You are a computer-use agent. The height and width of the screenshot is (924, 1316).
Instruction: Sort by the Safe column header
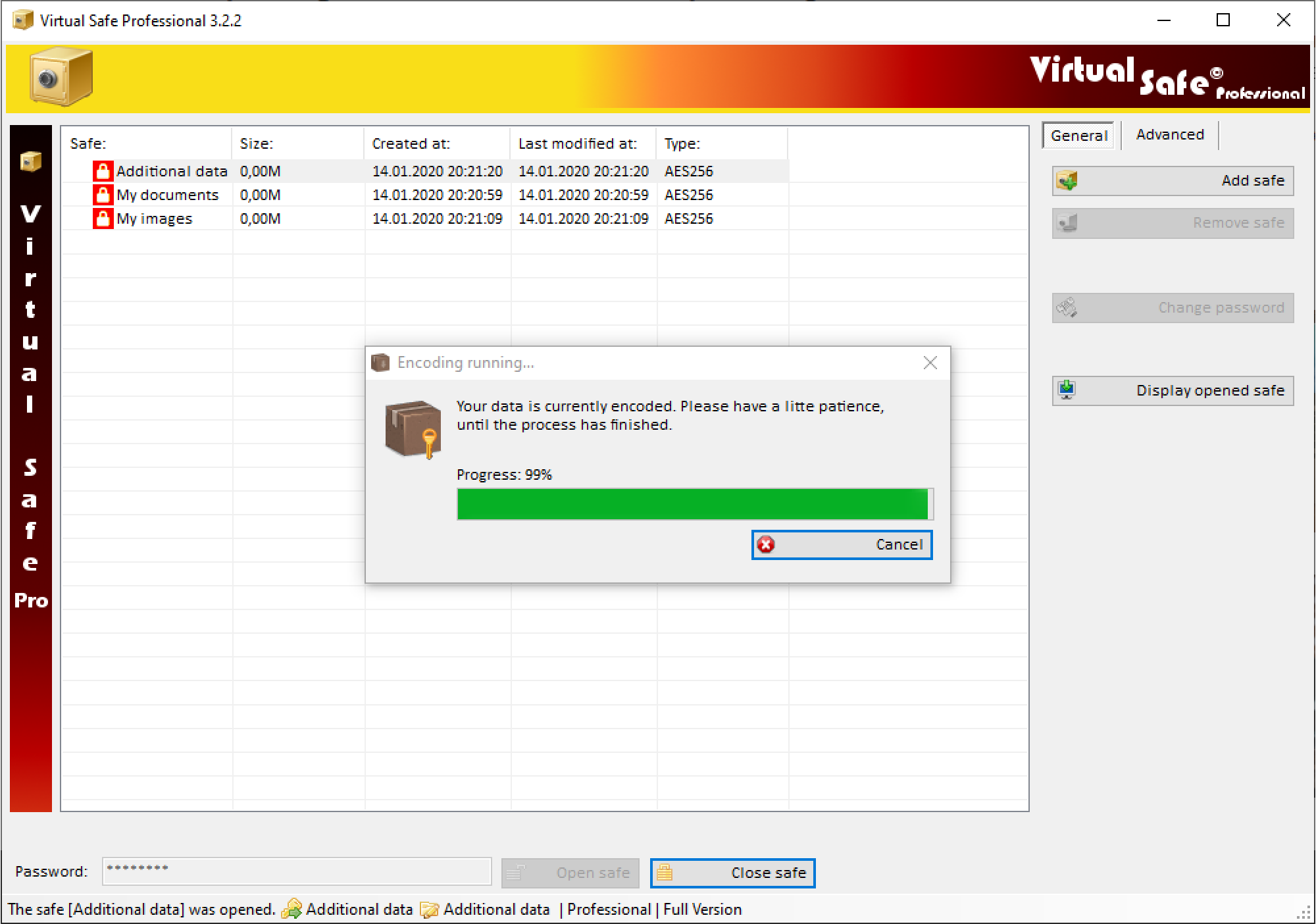pos(147,143)
